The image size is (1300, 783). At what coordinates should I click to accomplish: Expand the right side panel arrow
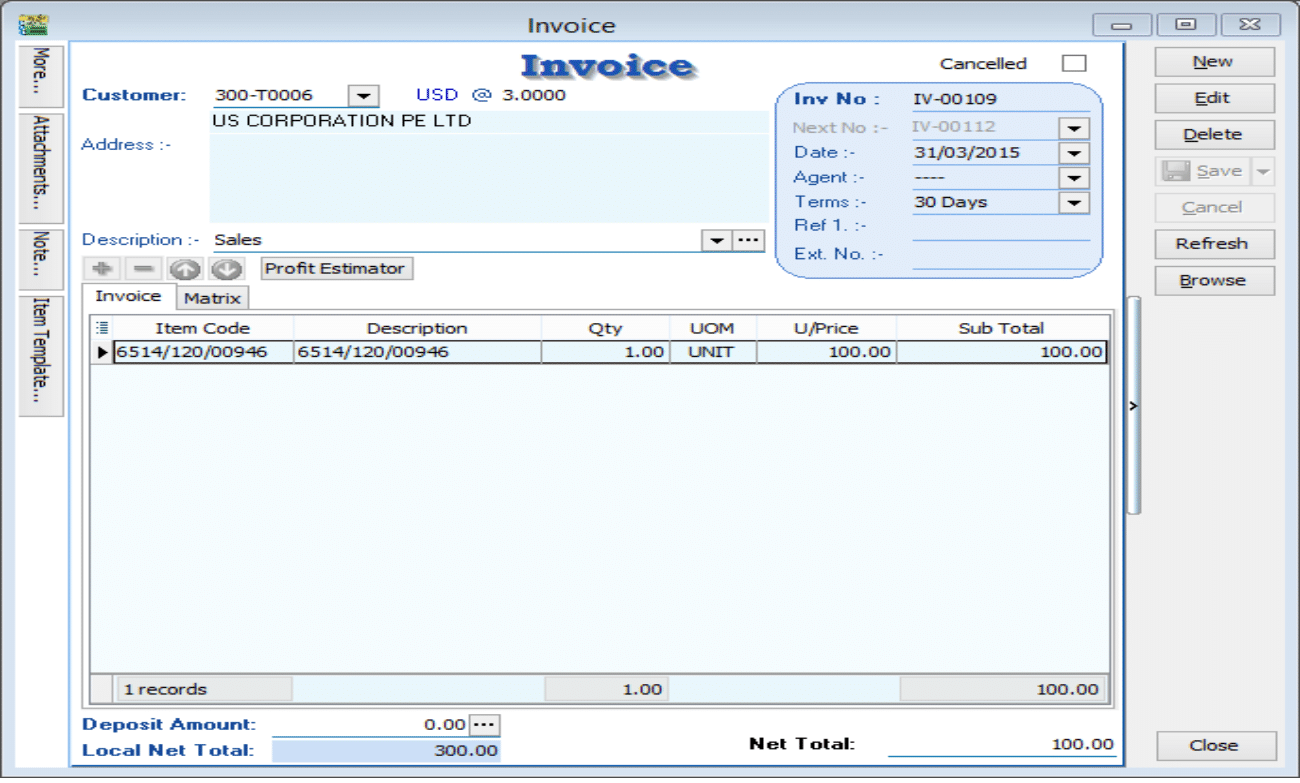click(x=1133, y=405)
